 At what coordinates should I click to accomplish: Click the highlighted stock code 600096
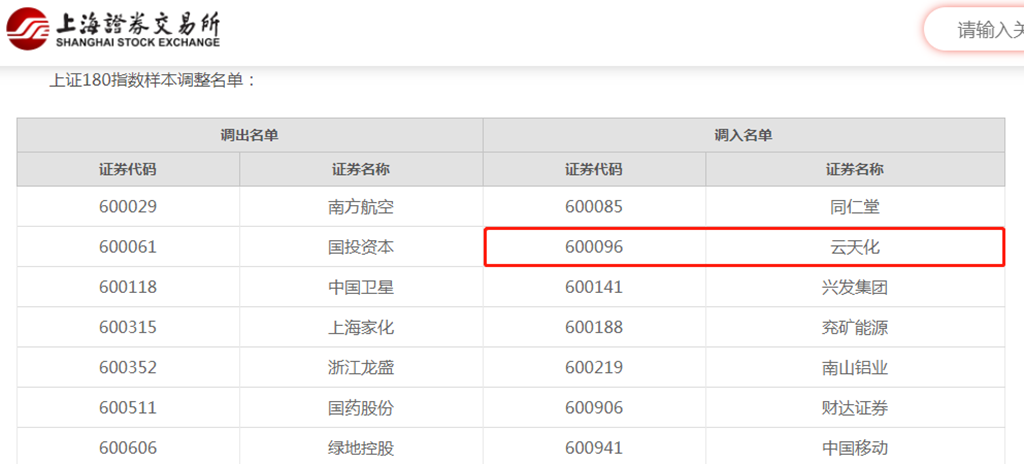593,247
